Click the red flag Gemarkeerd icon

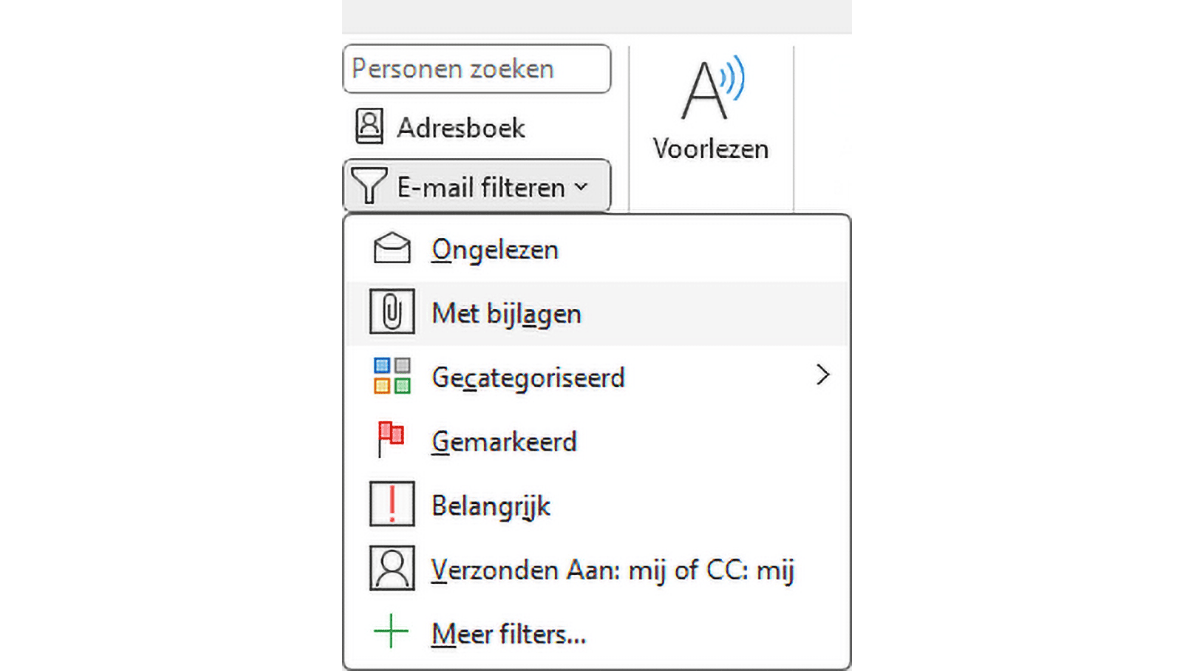(390, 440)
